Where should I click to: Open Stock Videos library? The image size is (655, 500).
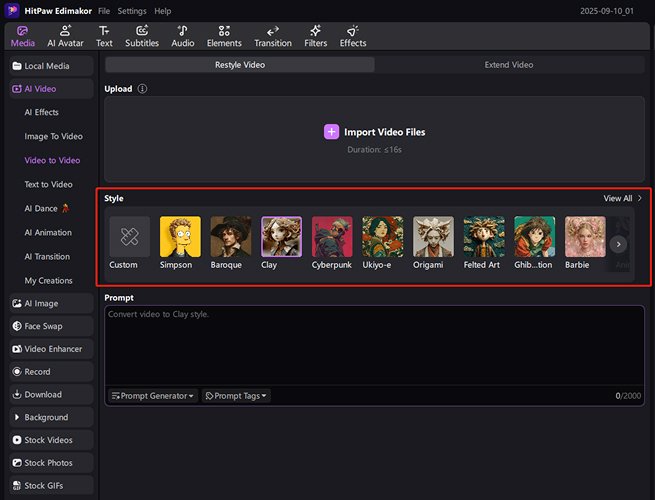[51, 440]
